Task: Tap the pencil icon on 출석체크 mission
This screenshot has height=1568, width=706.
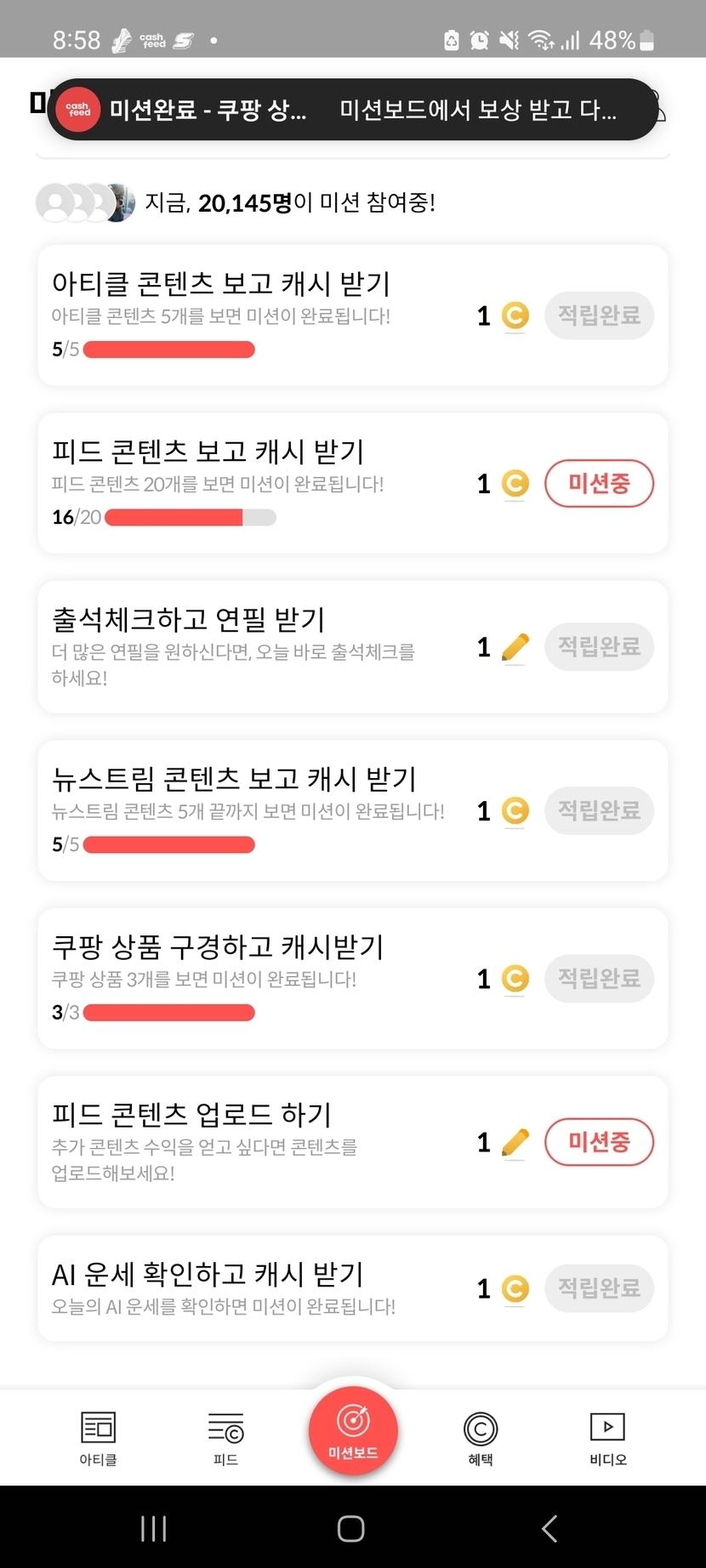Action: [x=515, y=648]
